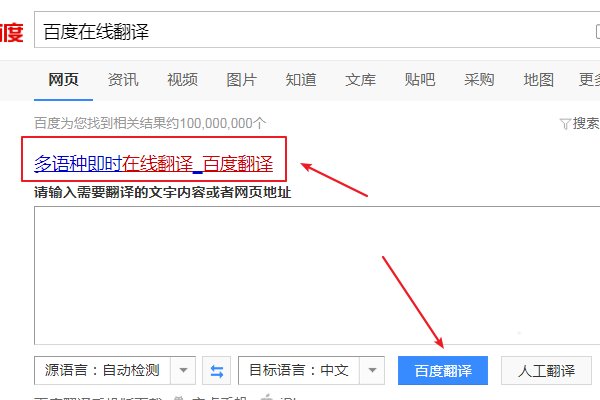Image resolution: width=600 pixels, height=400 pixels.
Task: Open the 采购 tab
Action: (479, 80)
